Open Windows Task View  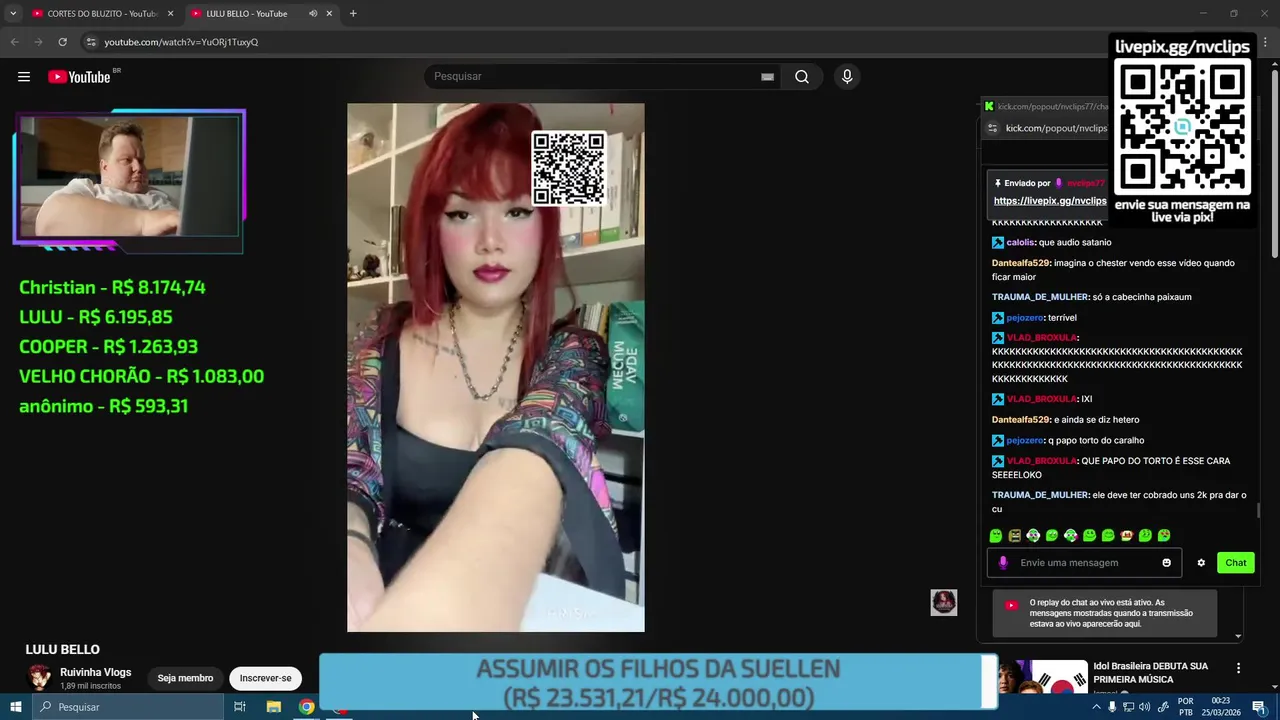[240, 707]
